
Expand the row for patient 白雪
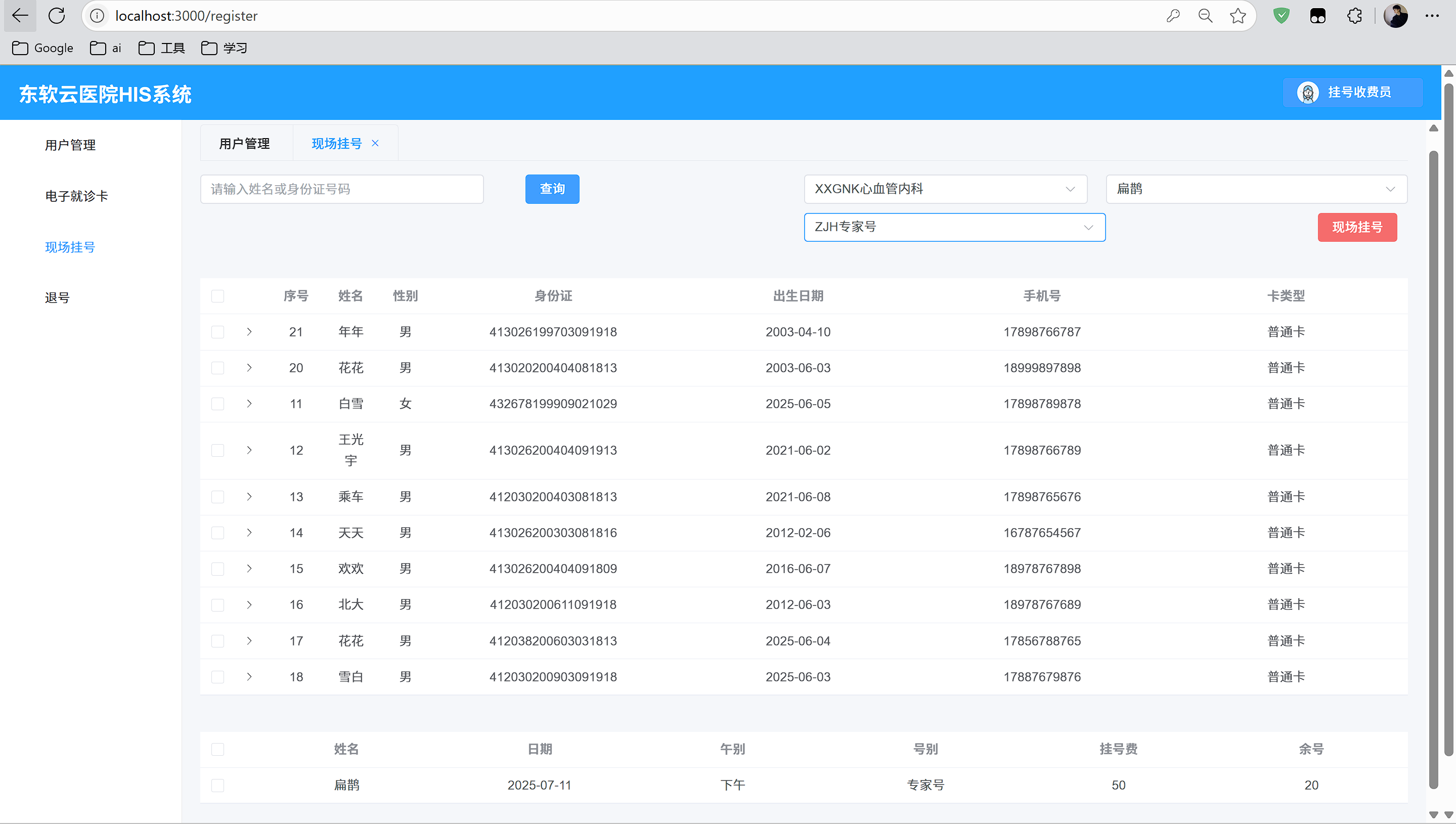tap(249, 404)
